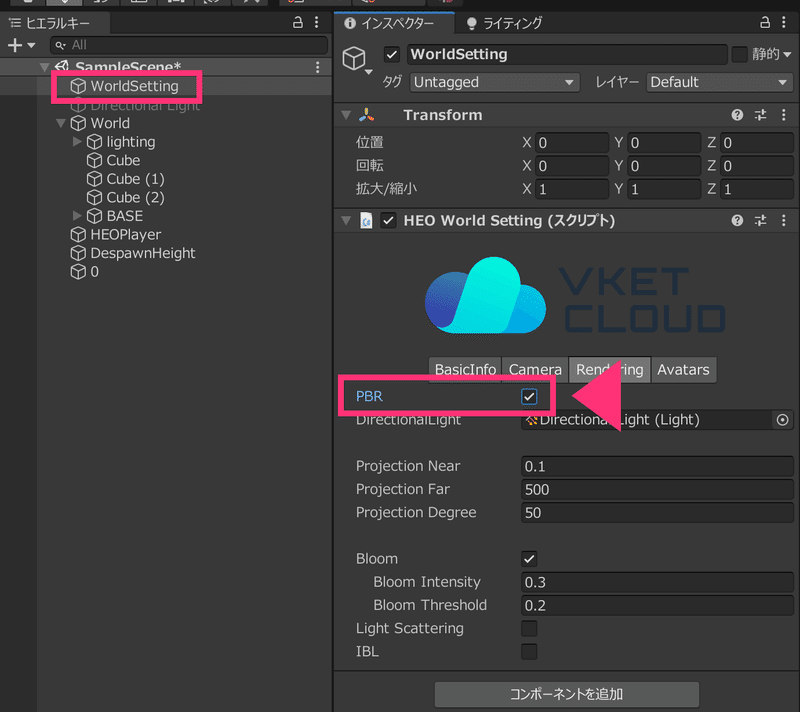This screenshot has width=800, height=712.
Task: Select the lighting object in hierarchy
Action: pyautogui.click(x=131, y=142)
